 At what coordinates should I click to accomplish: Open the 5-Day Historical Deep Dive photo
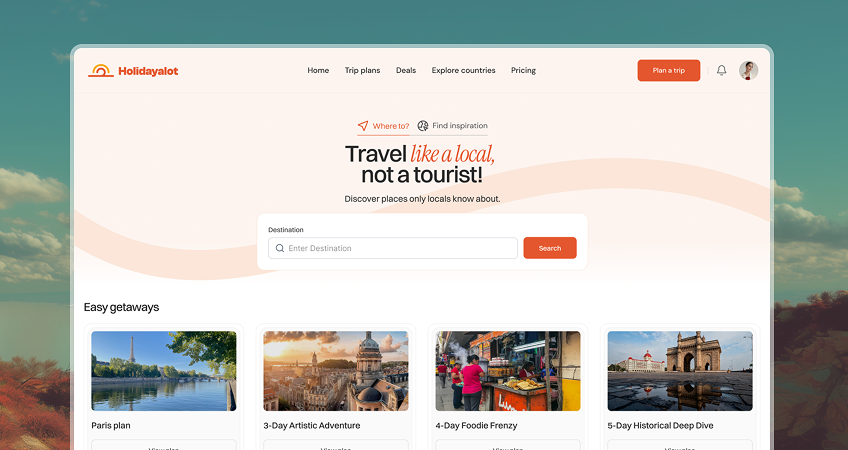coord(680,371)
